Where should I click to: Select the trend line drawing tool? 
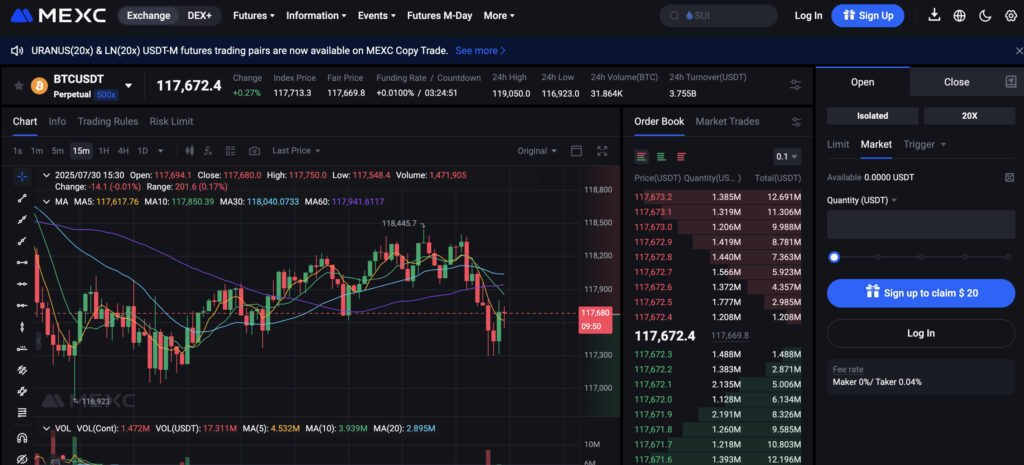22,198
